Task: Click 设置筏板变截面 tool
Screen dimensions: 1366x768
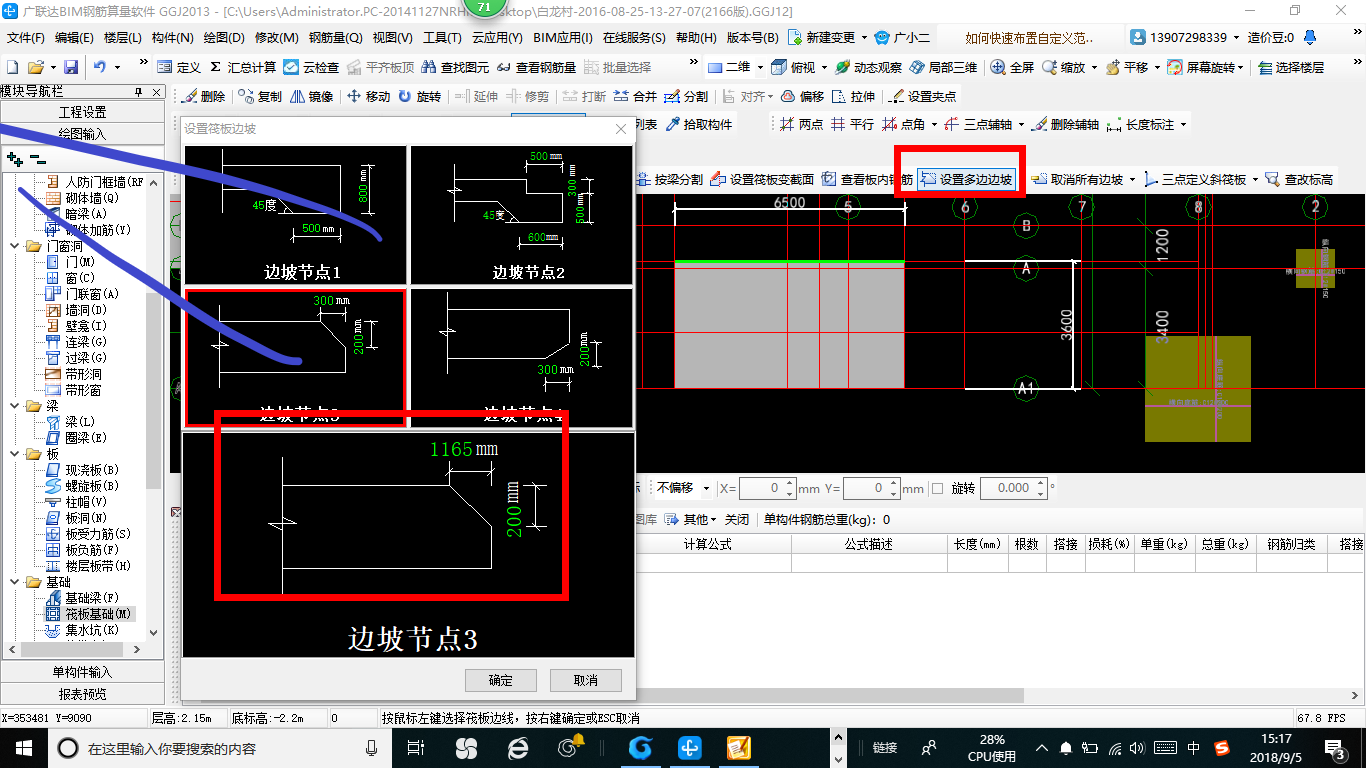Action: click(x=761, y=180)
